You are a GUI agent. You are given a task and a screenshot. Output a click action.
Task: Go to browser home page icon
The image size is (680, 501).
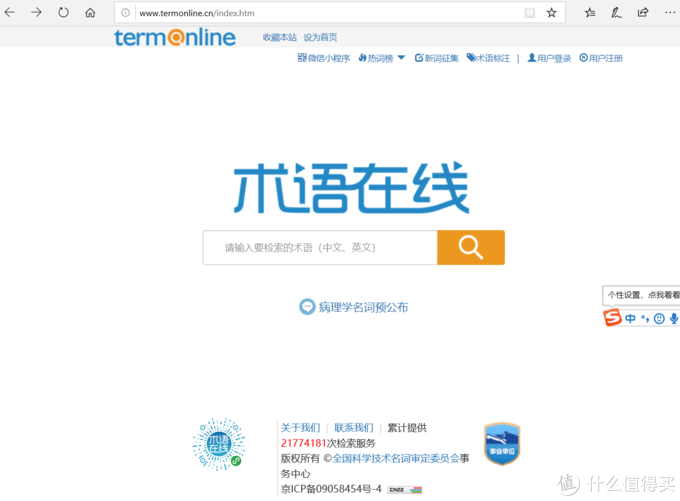point(90,13)
